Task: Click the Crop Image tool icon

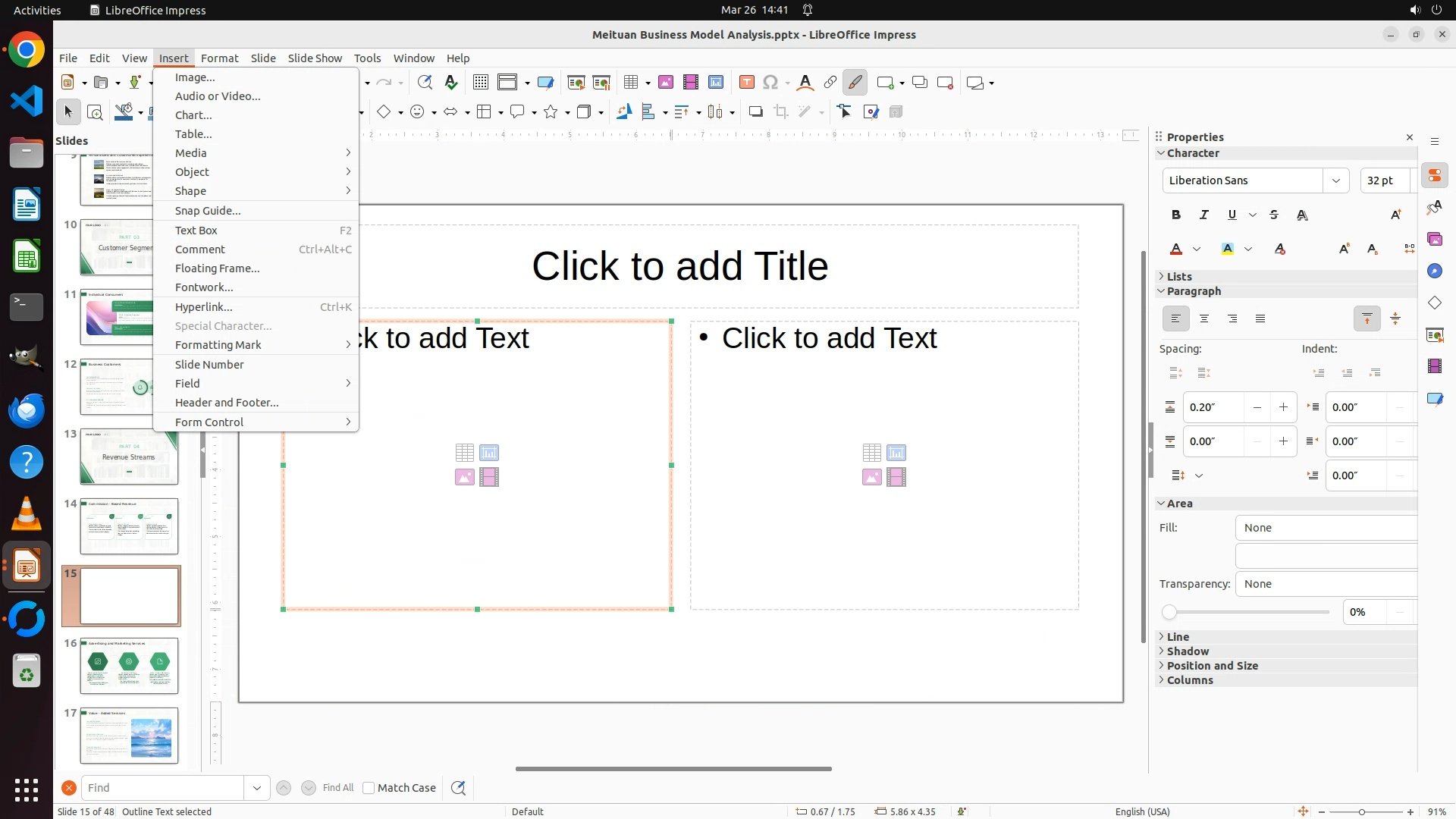Action: [x=781, y=112]
